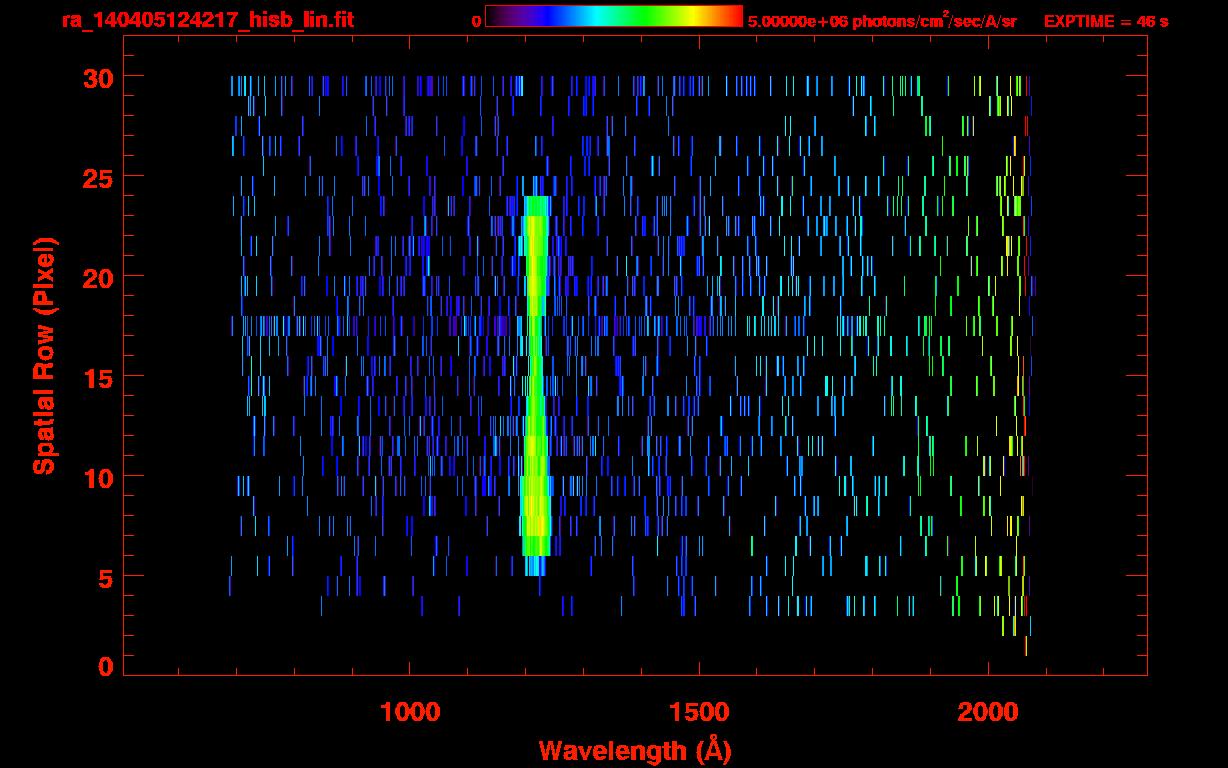Click the x-axis tick label 1500
This screenshot has width=1228, height=768.
pyautogui.click(x=699, y=712)
